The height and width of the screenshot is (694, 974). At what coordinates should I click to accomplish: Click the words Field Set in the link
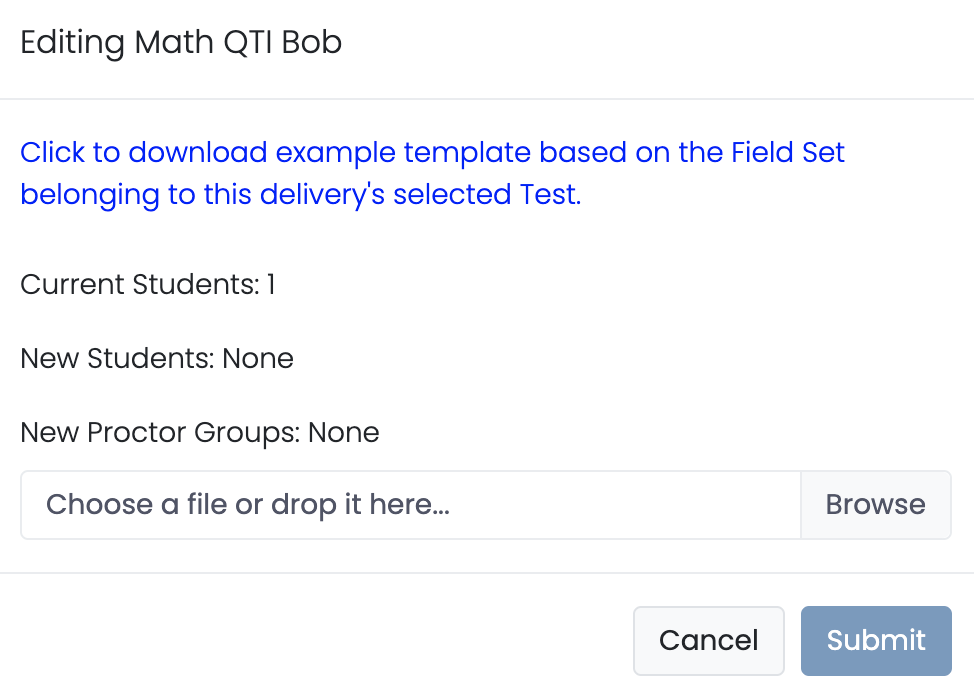tap(788, 153)
